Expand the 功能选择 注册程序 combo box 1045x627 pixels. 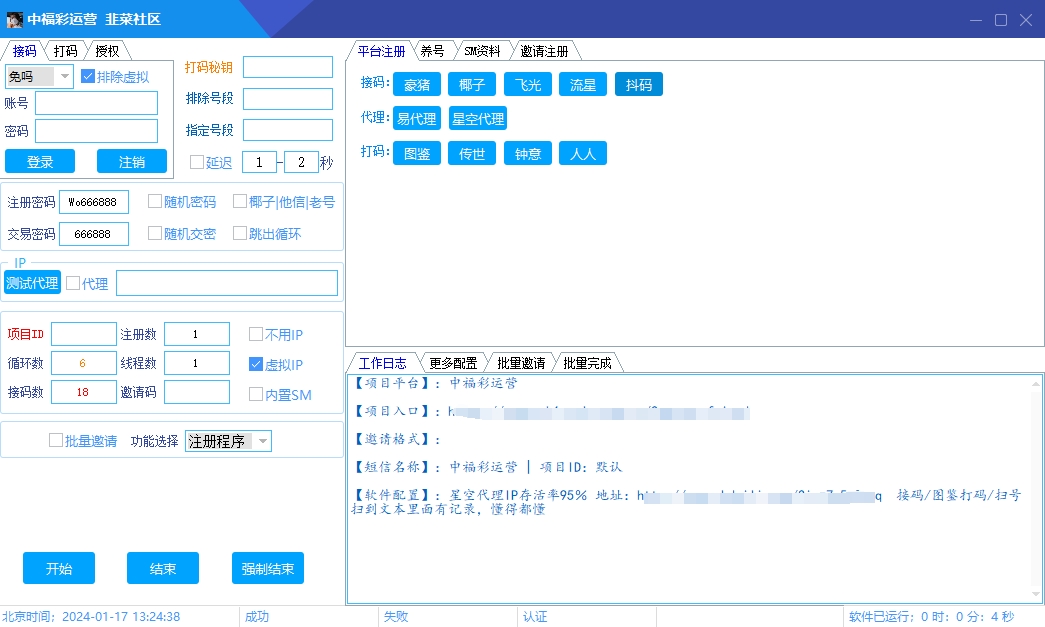[262, 441]
